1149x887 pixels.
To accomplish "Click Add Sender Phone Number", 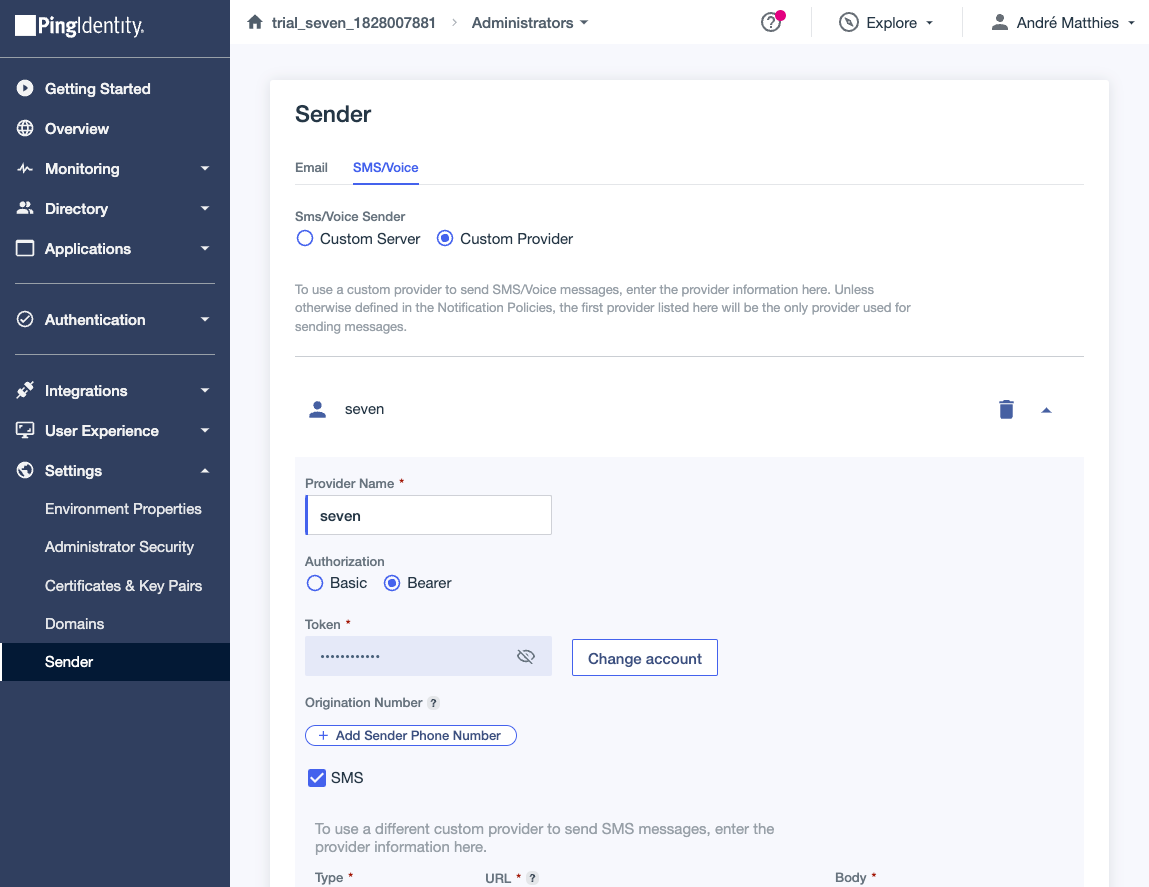I will click(410, 735).
